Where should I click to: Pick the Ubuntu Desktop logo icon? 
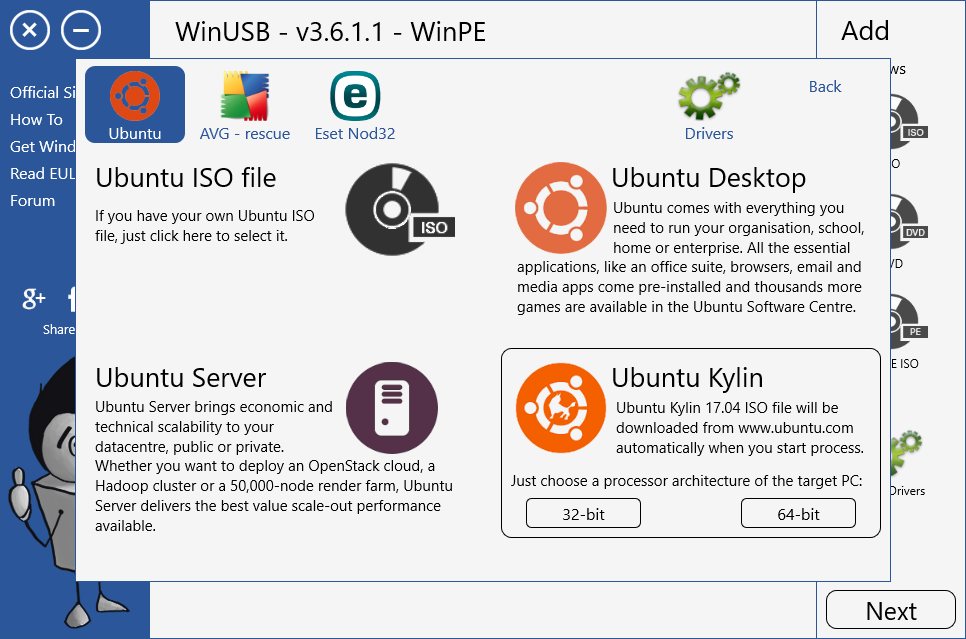click(560, 208)
